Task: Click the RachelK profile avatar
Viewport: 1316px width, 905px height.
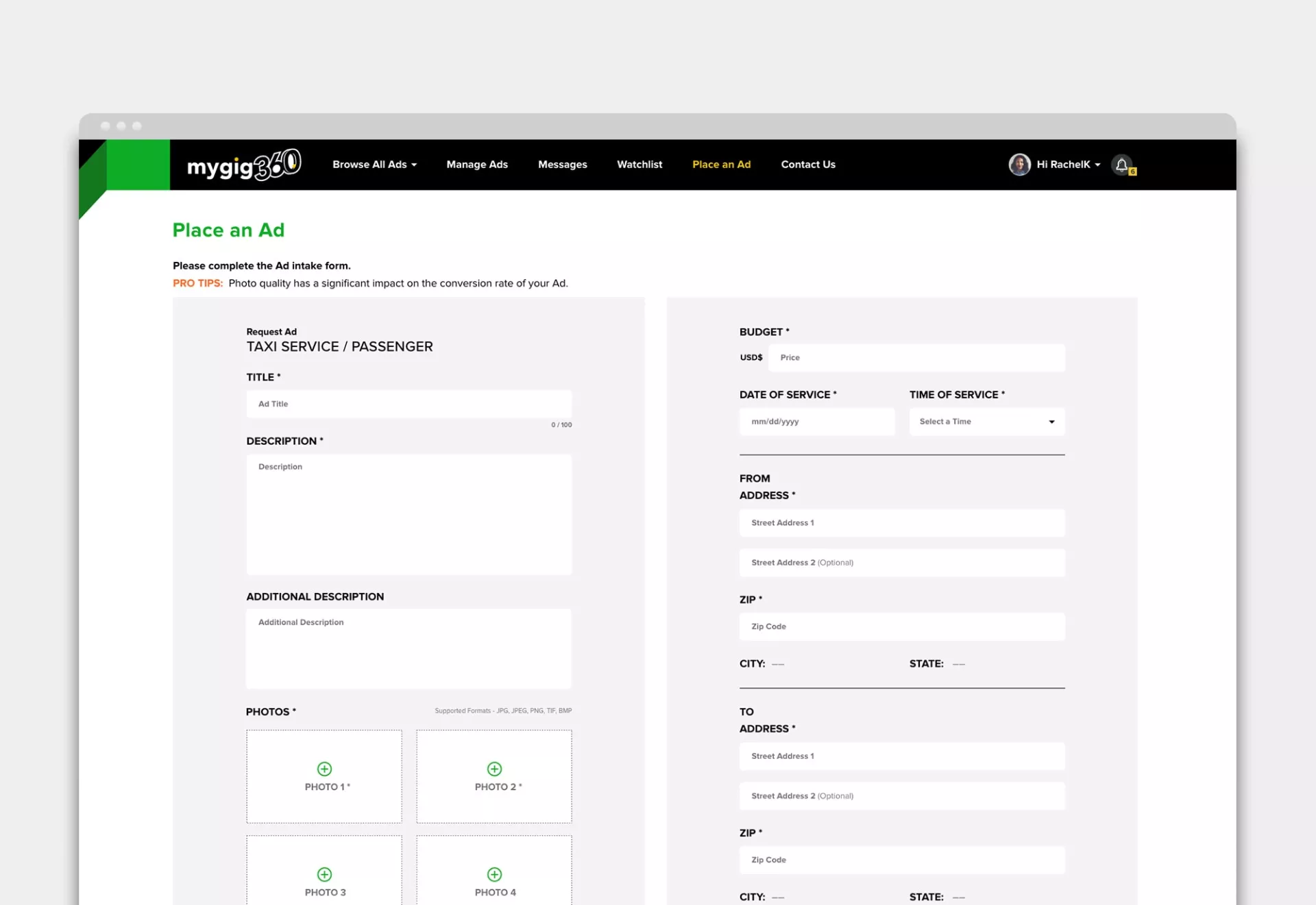Action: pyautogui.click(x=1019, y=165)
